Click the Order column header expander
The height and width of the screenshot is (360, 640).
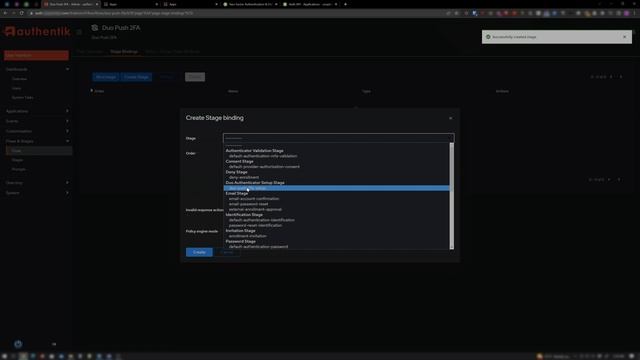[x=91, y=91]
